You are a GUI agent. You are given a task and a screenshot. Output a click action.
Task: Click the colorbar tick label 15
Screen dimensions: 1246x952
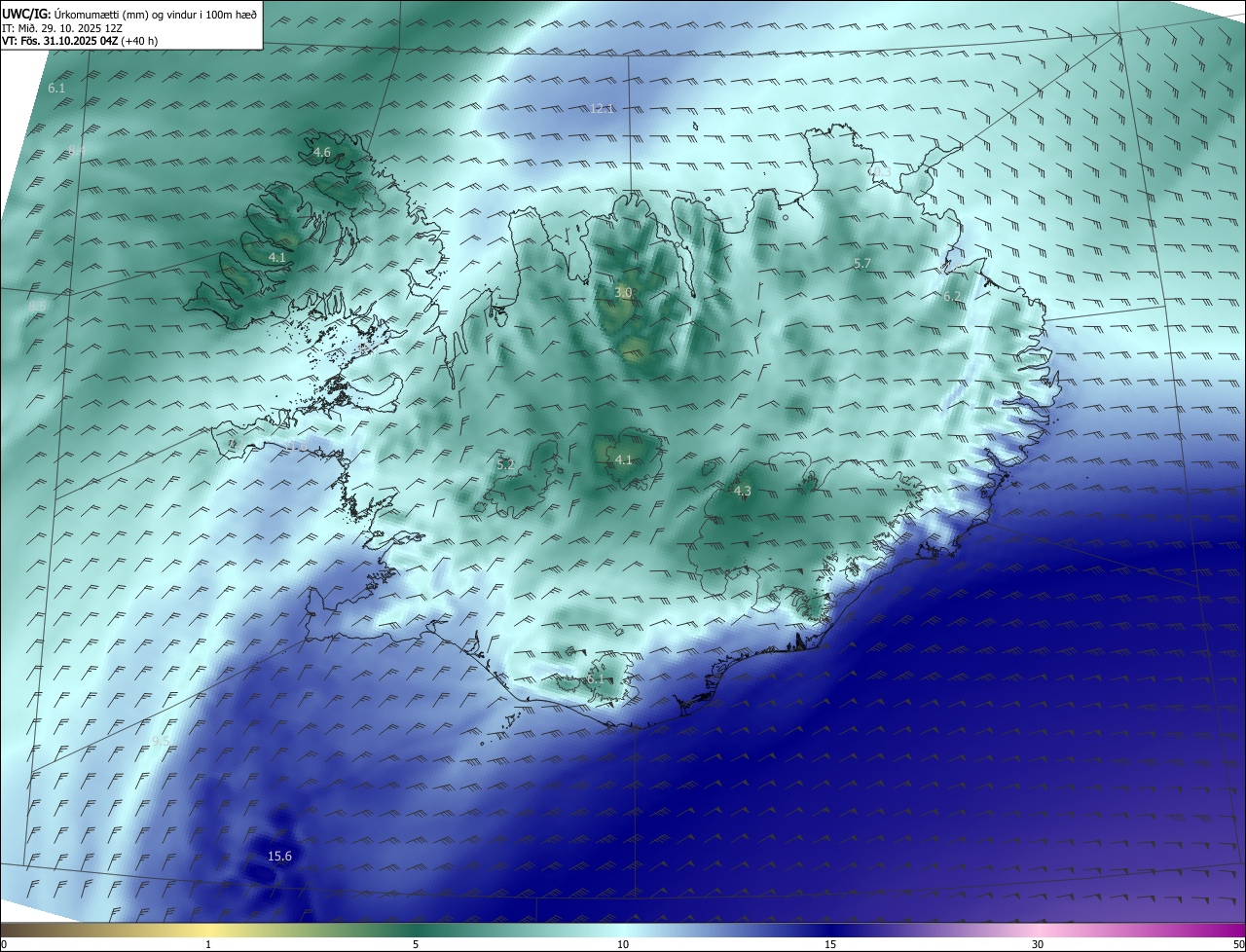click(830, 945)
